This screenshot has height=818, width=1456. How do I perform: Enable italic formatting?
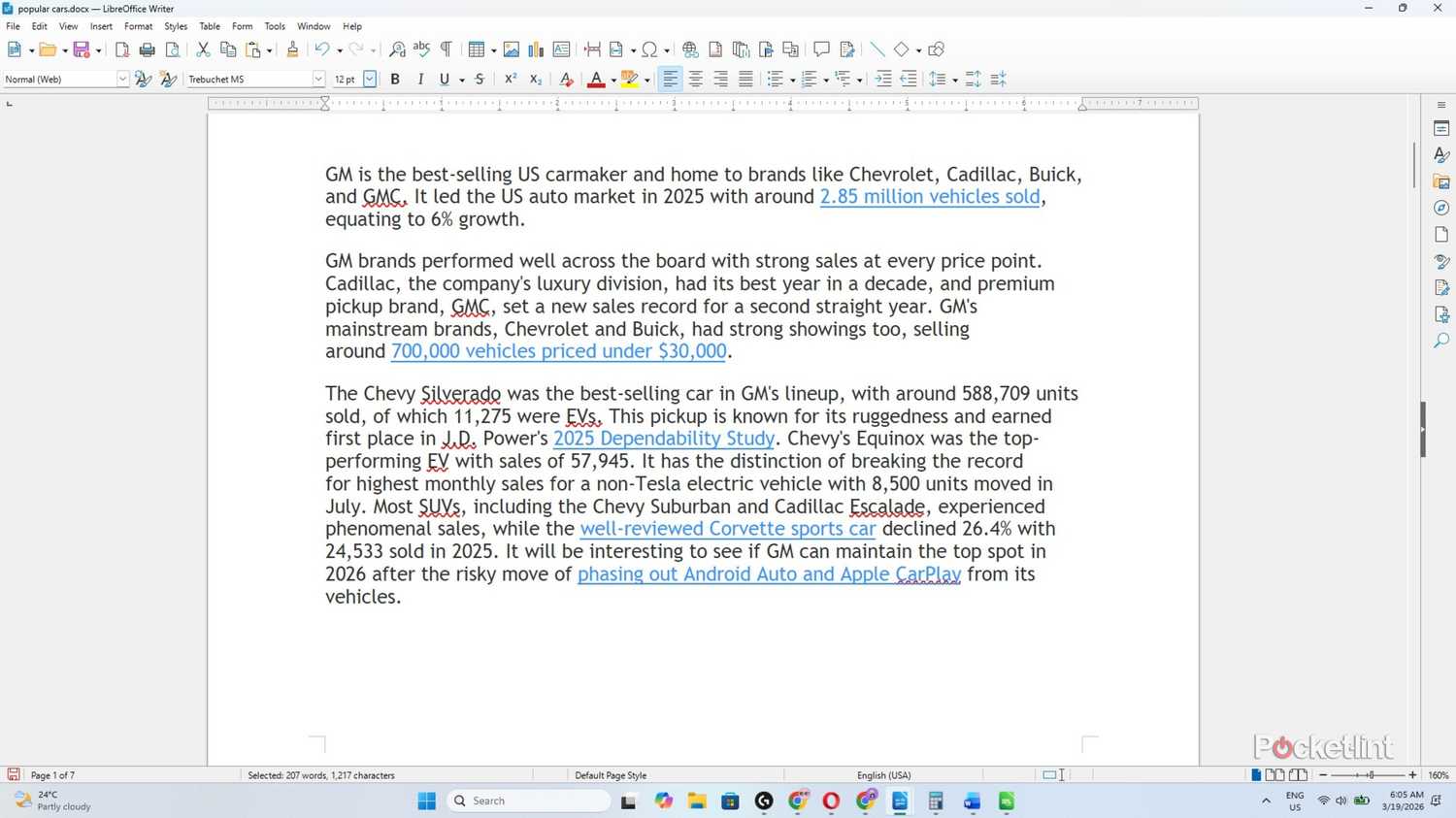coord(419,79)
